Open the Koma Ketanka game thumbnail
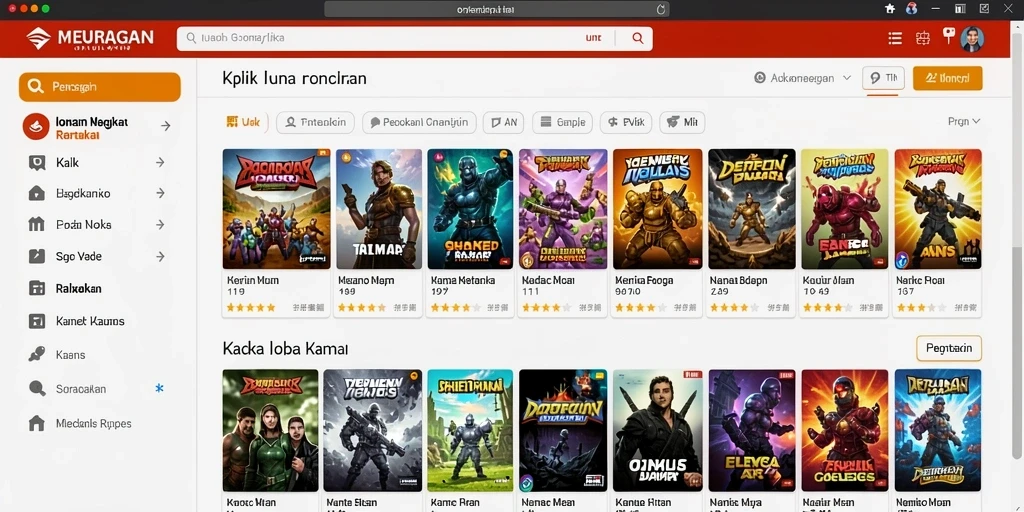This screenshot has height=512, width=1024. click(470, 209)
